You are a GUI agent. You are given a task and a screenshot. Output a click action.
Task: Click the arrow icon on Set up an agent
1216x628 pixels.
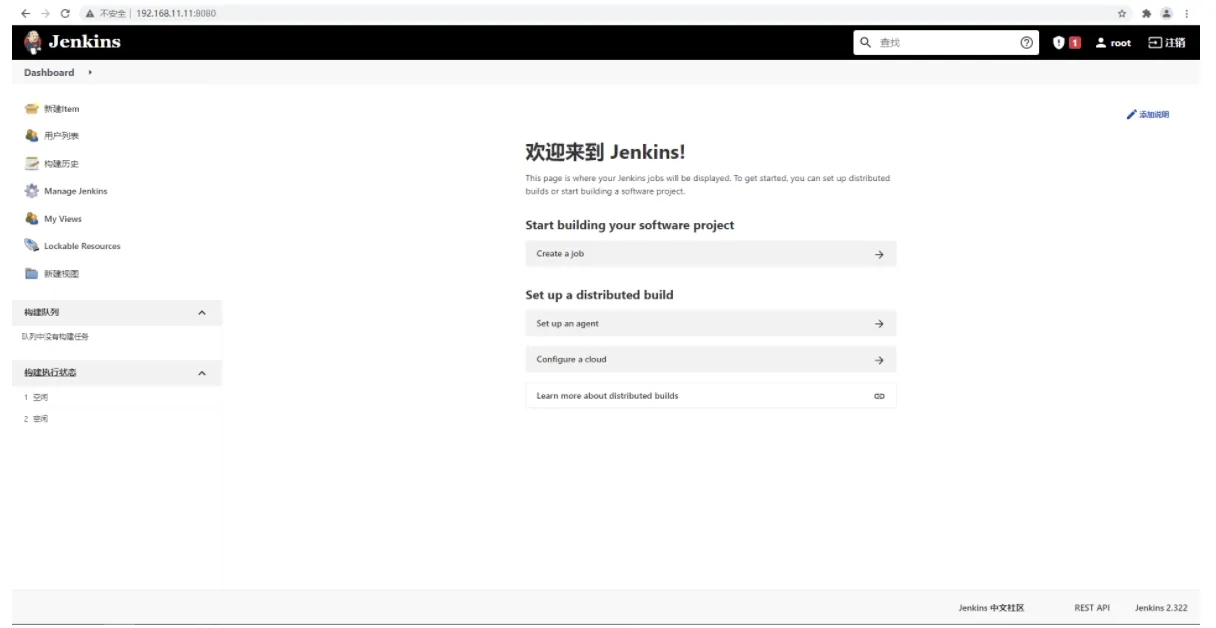[x=879, y=324]
